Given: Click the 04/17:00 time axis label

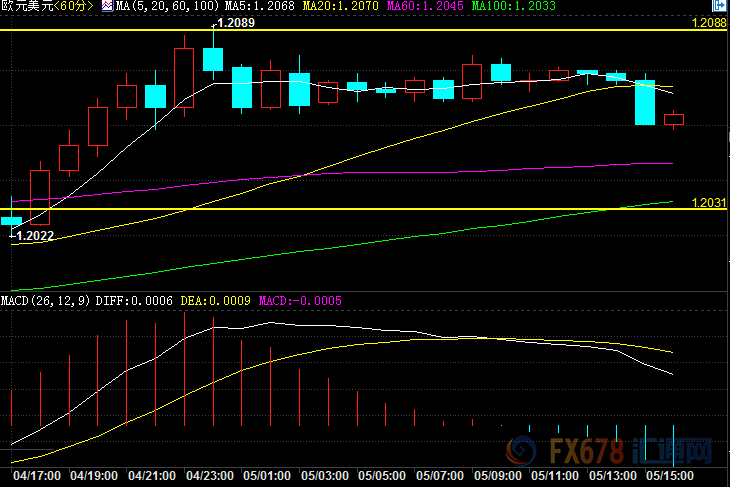Looking at the screenshot, I should (x=34, y=475).
